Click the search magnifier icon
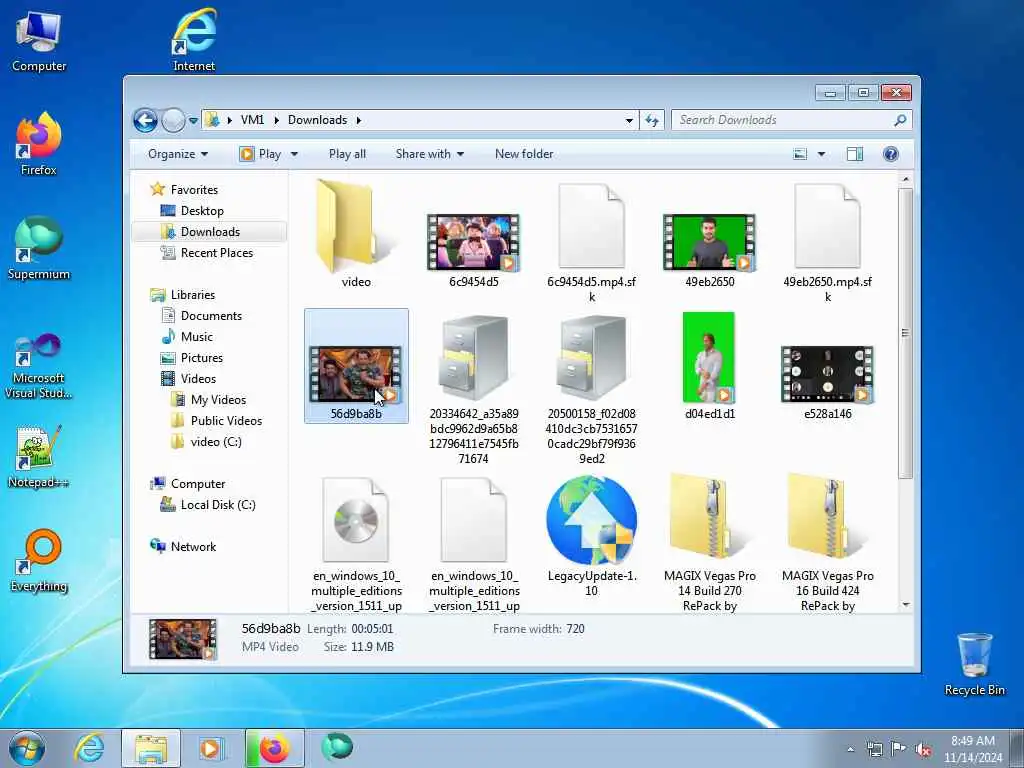 point(900,120)
